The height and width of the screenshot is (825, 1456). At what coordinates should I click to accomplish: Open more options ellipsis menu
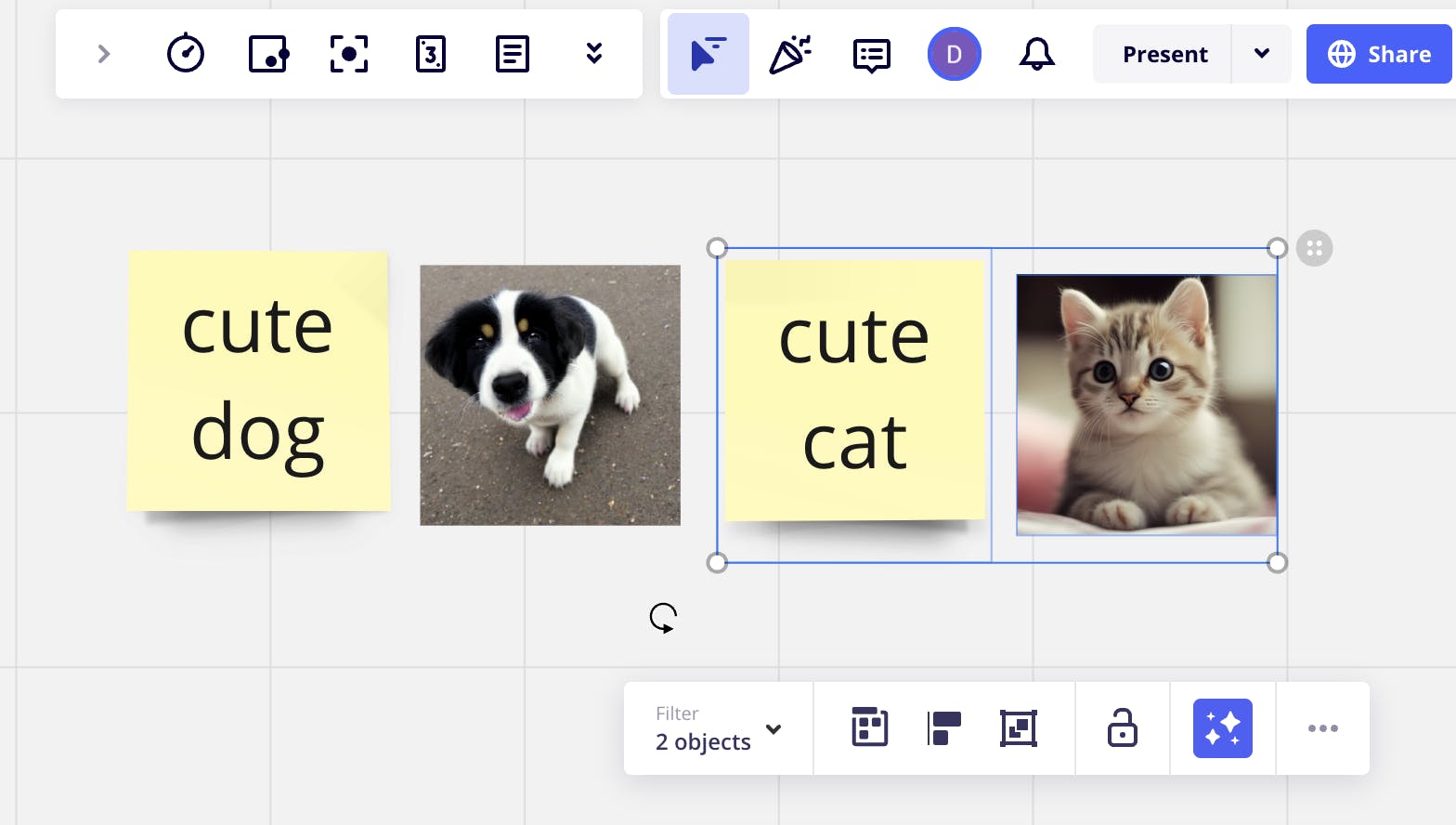(x=1322, y=728)
